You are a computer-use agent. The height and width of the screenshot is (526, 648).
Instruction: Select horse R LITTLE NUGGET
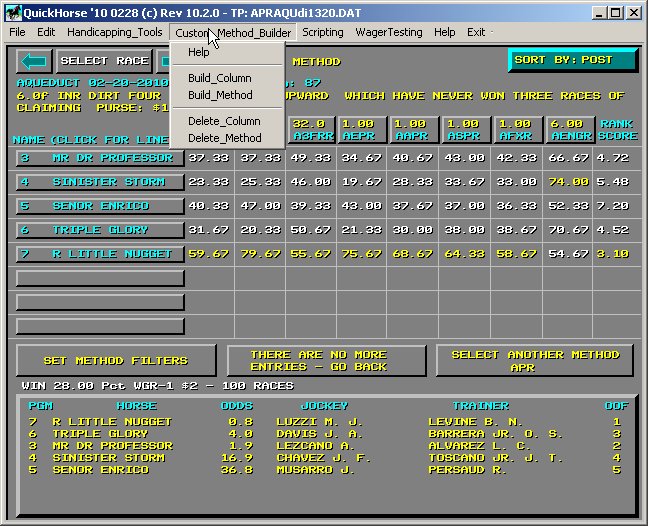[x=100, y=254]
